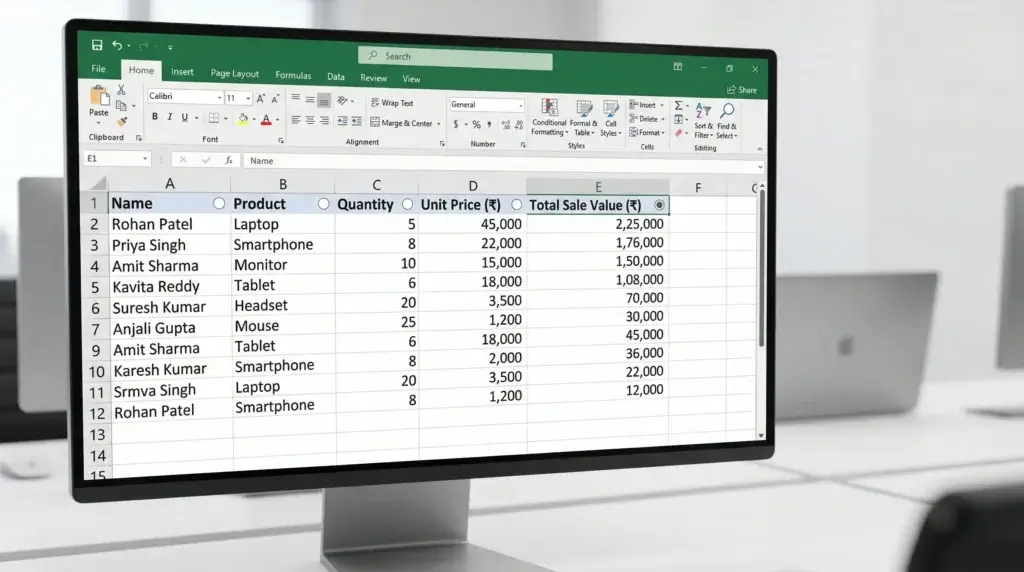Screen dimensions: 1024x572
Task: Click the Undo arrow icon
Action: pos(117,45)
